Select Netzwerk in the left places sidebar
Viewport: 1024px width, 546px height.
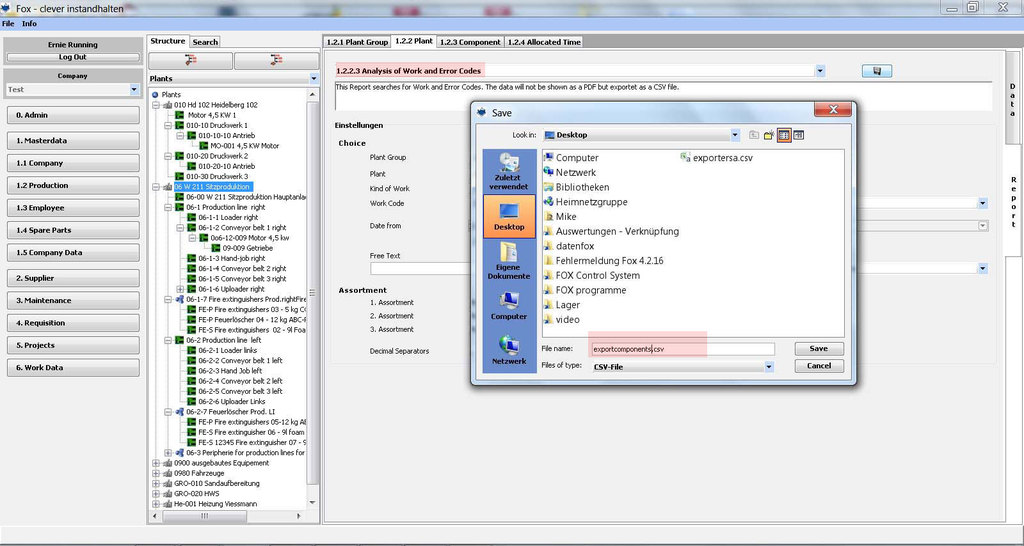tap(508, 348)
